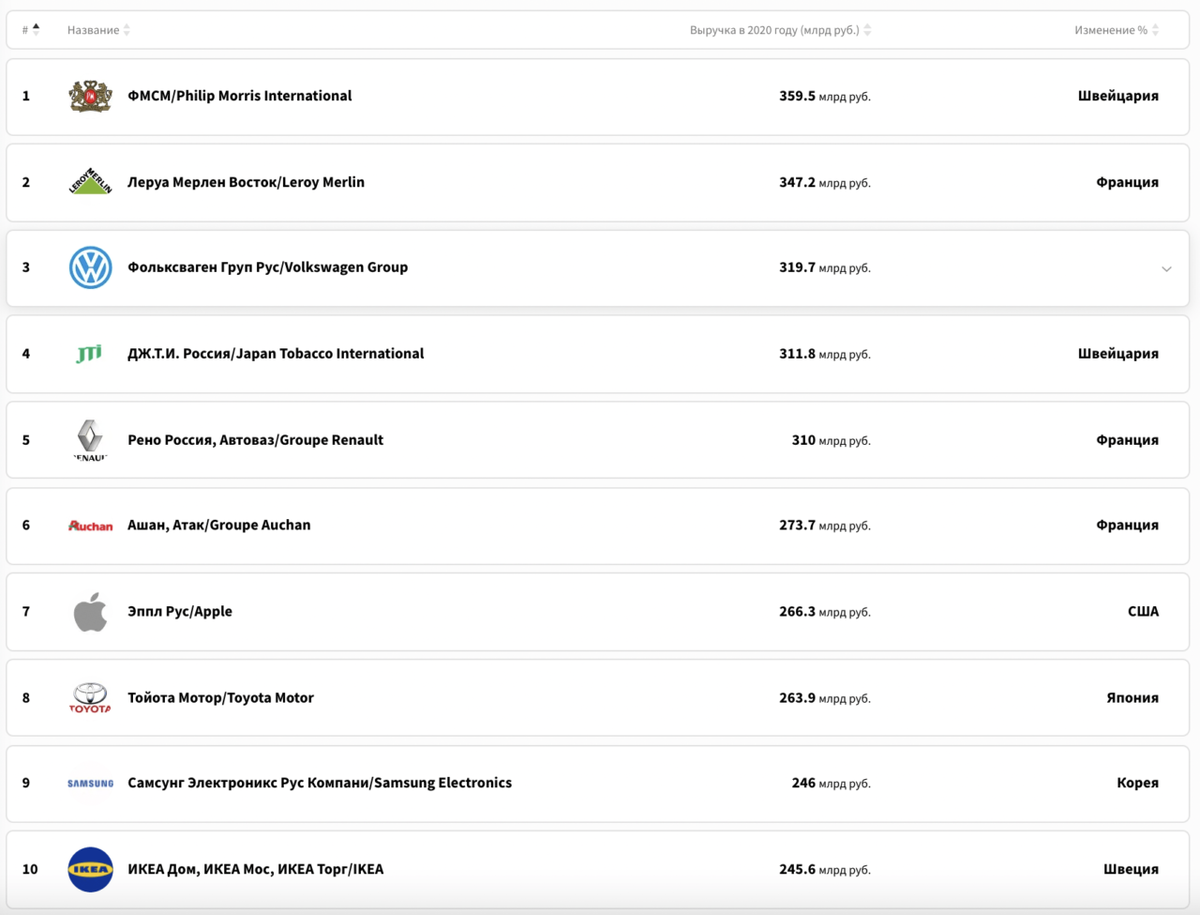Click Япония in the Toyota row
This screenshot has width=1200, height=915.
[1132, 698]
